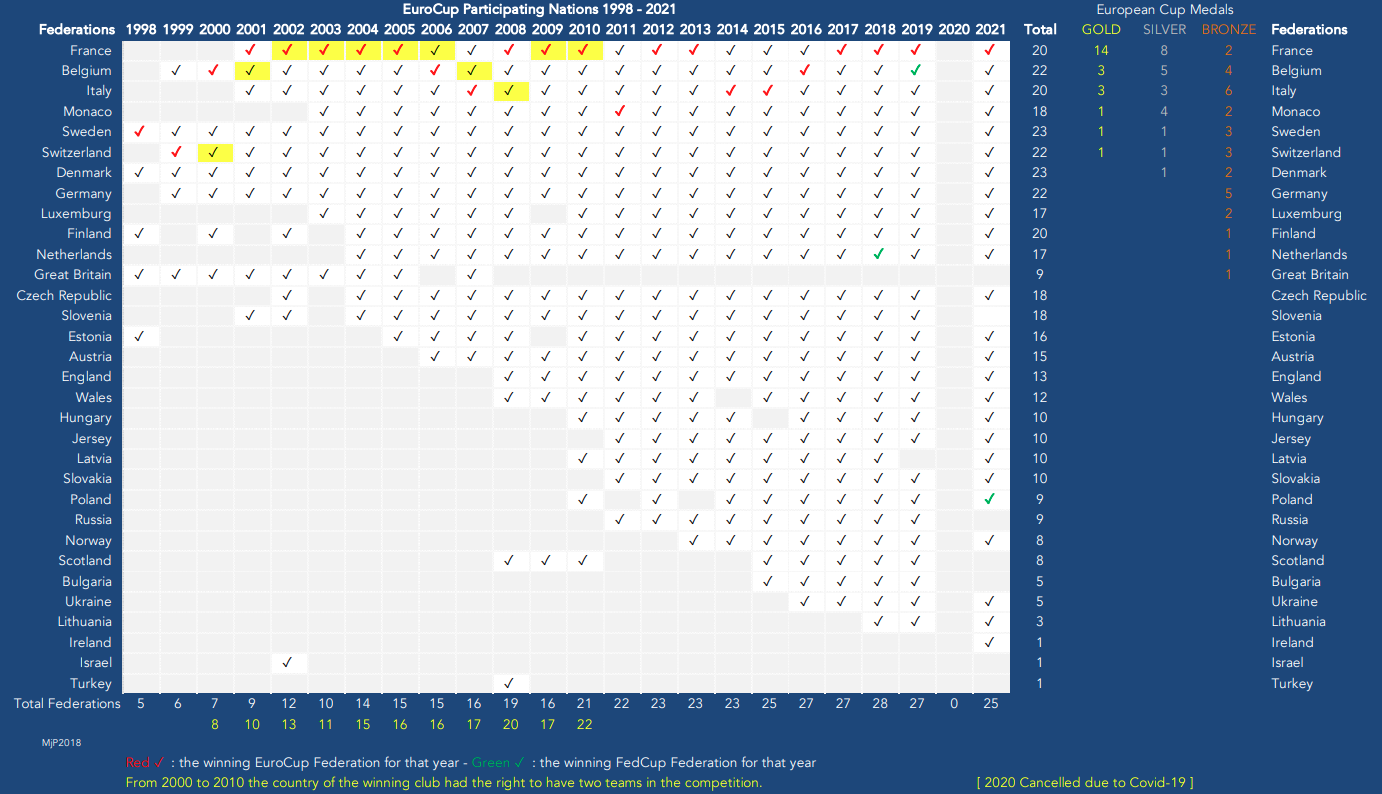Click the 2020 Cancelled due to Covid-19 note
This screenshot has width=1382, height=794.
coord(1084,782)
